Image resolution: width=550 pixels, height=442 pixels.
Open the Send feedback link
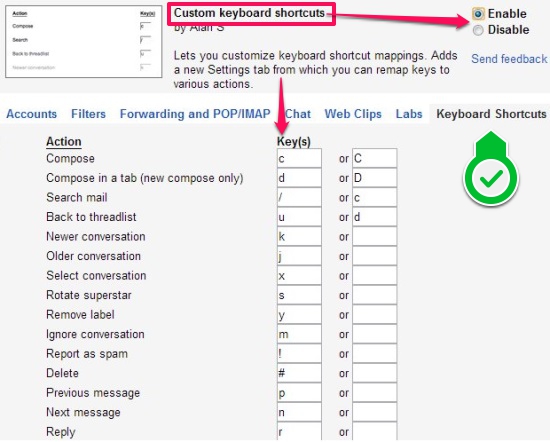[509, 59]
